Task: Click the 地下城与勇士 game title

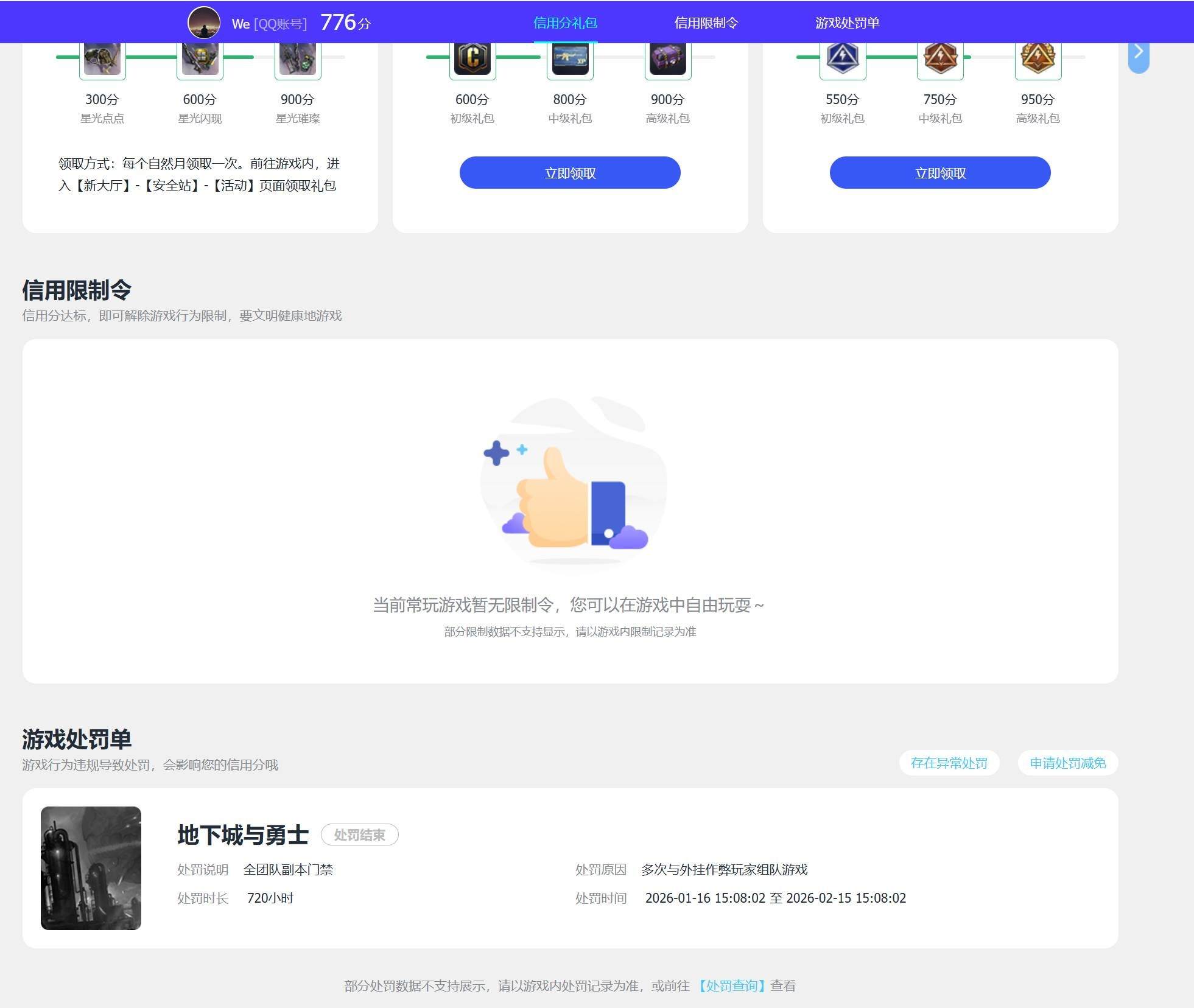Action: [x=243, y=835]
